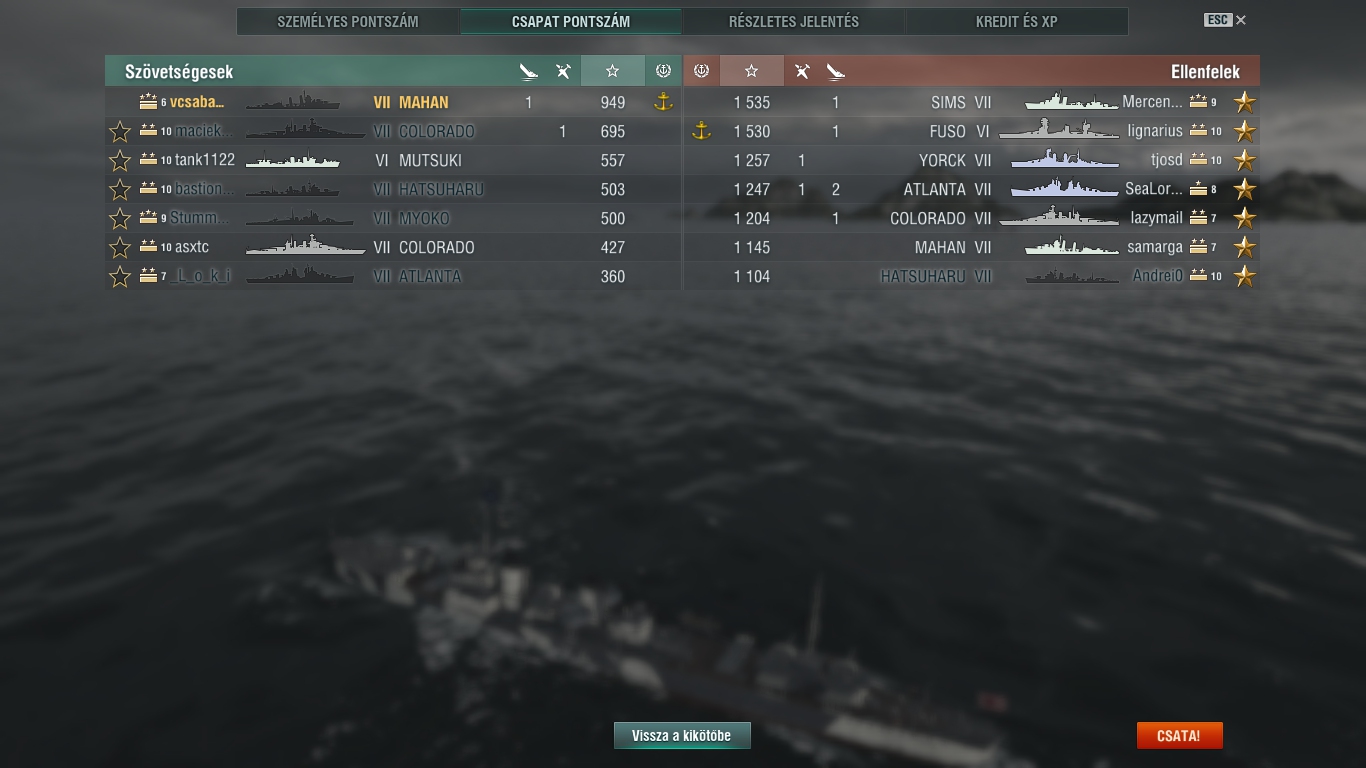Open the Kredit és XP tab

point(1017,21)
